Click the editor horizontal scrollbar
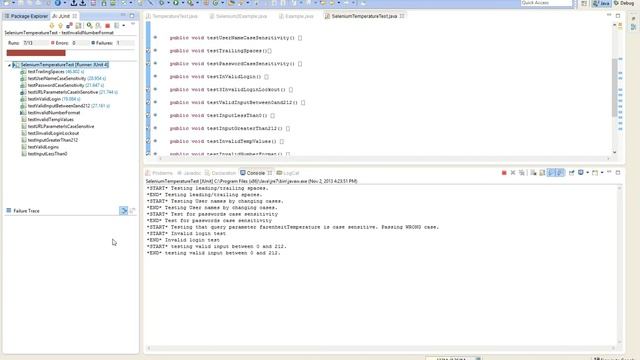This screenshot has height=360, width=640. (384, 158)
